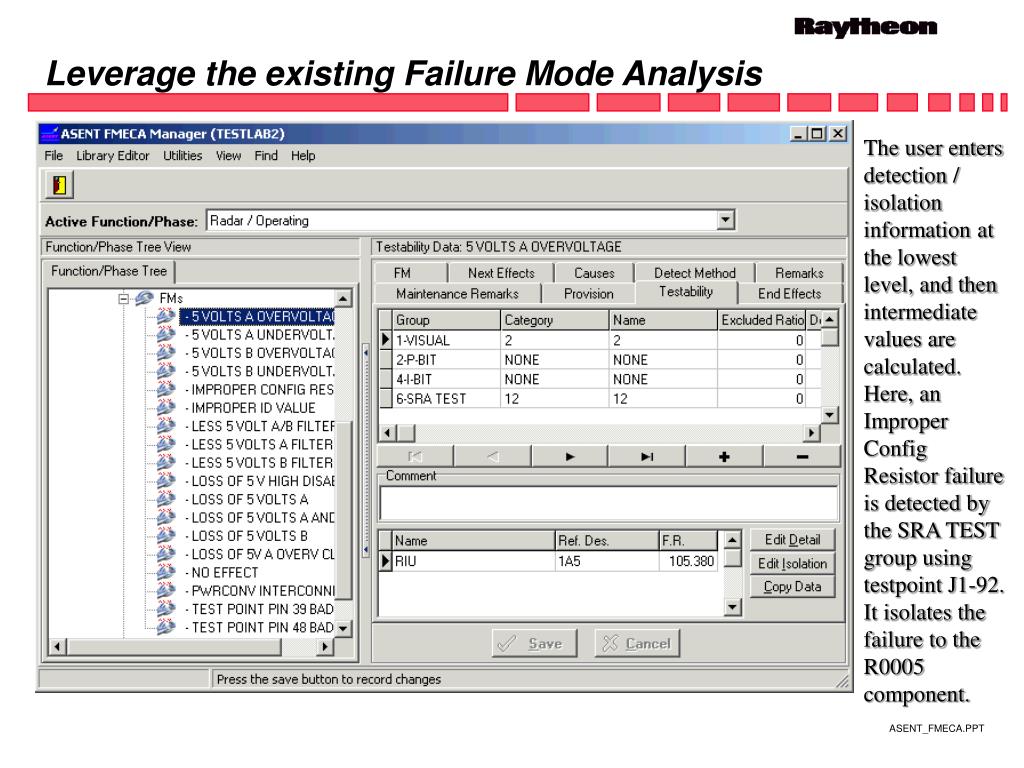Switch to the Remarks tab
Viewport: 1024px width, 768px height.
click(x=799, y=273)
